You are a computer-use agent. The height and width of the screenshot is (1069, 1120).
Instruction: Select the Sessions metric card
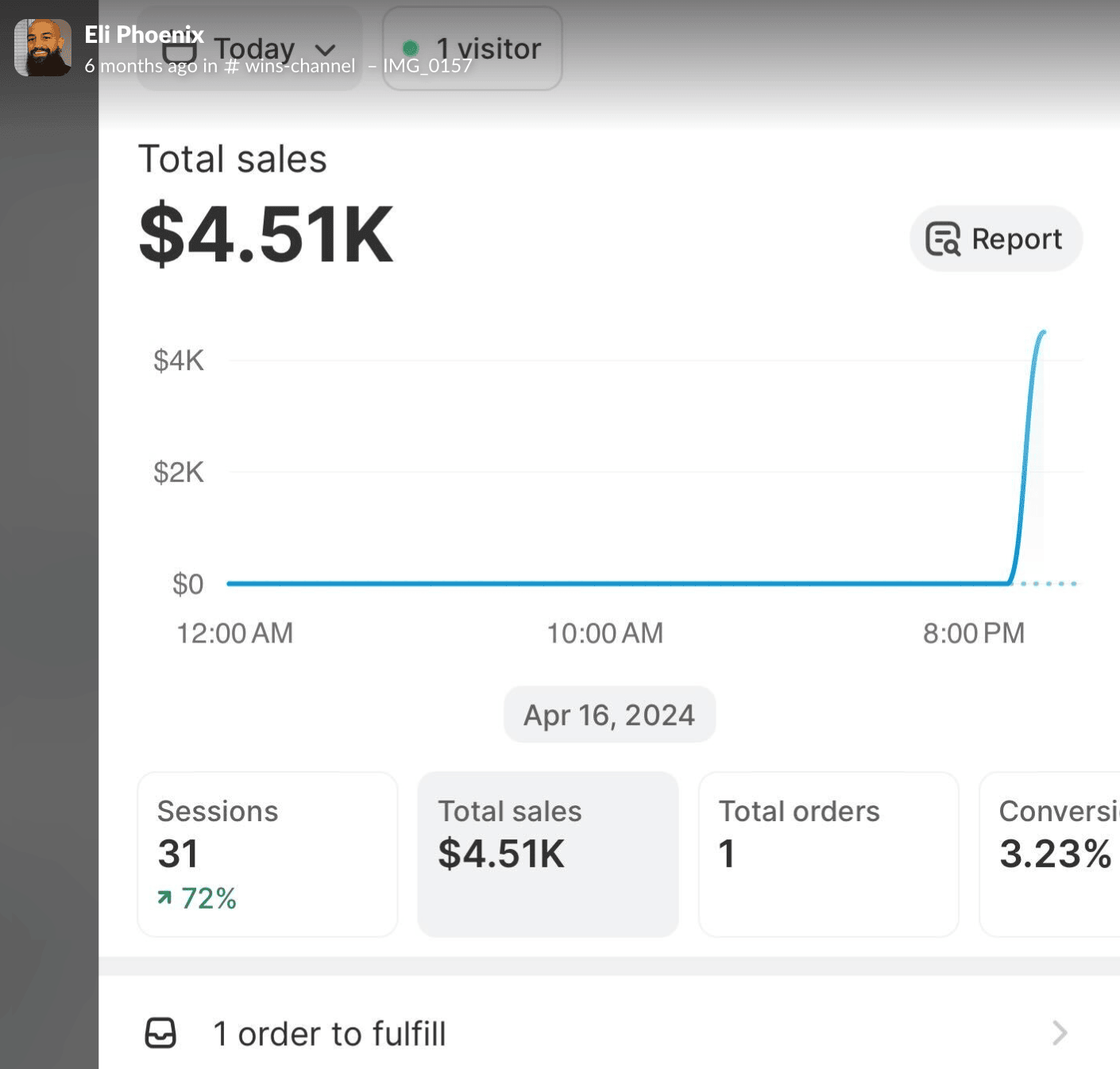267,854
